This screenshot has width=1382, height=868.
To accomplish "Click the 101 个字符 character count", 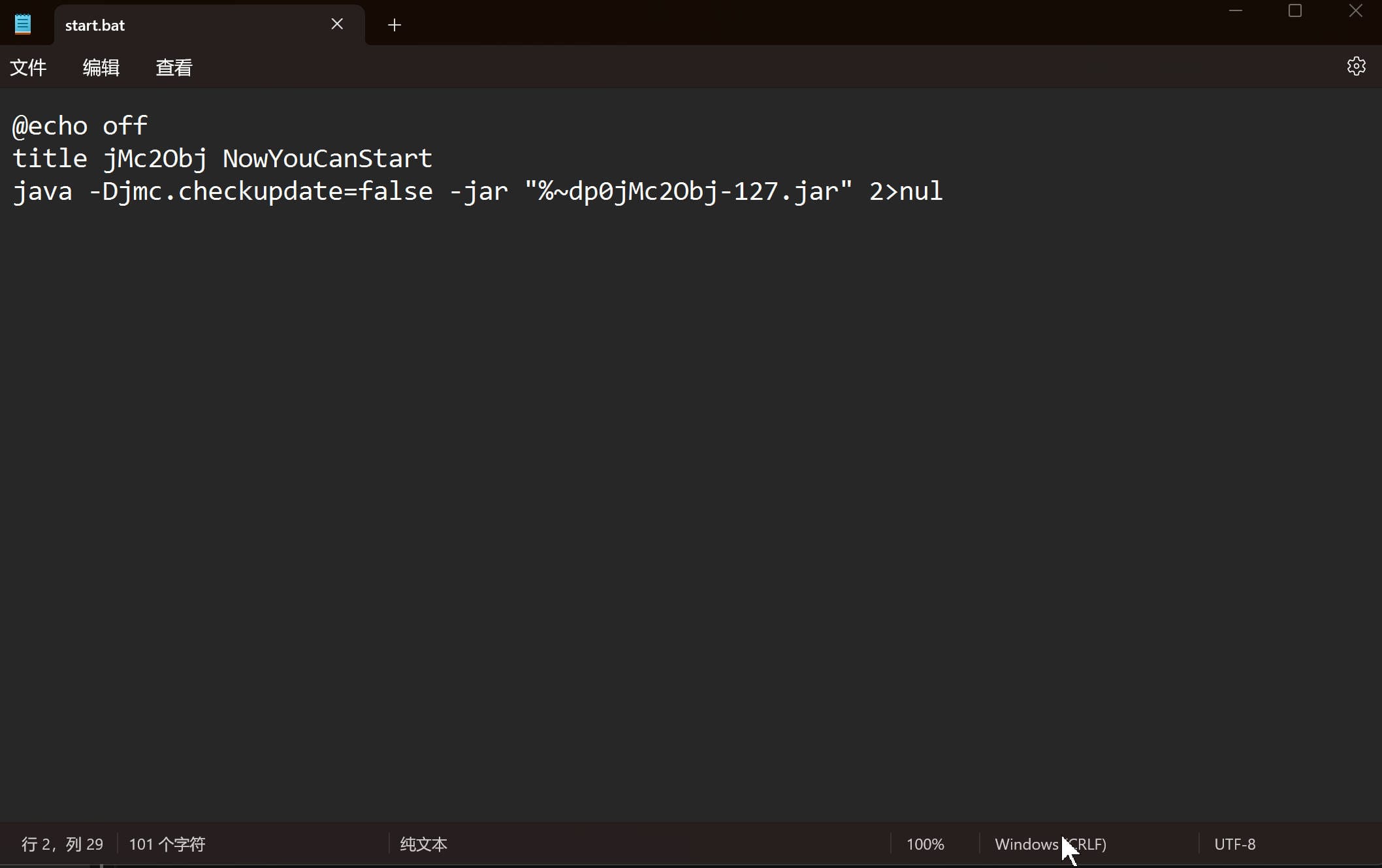I will (x=167, y=844).
